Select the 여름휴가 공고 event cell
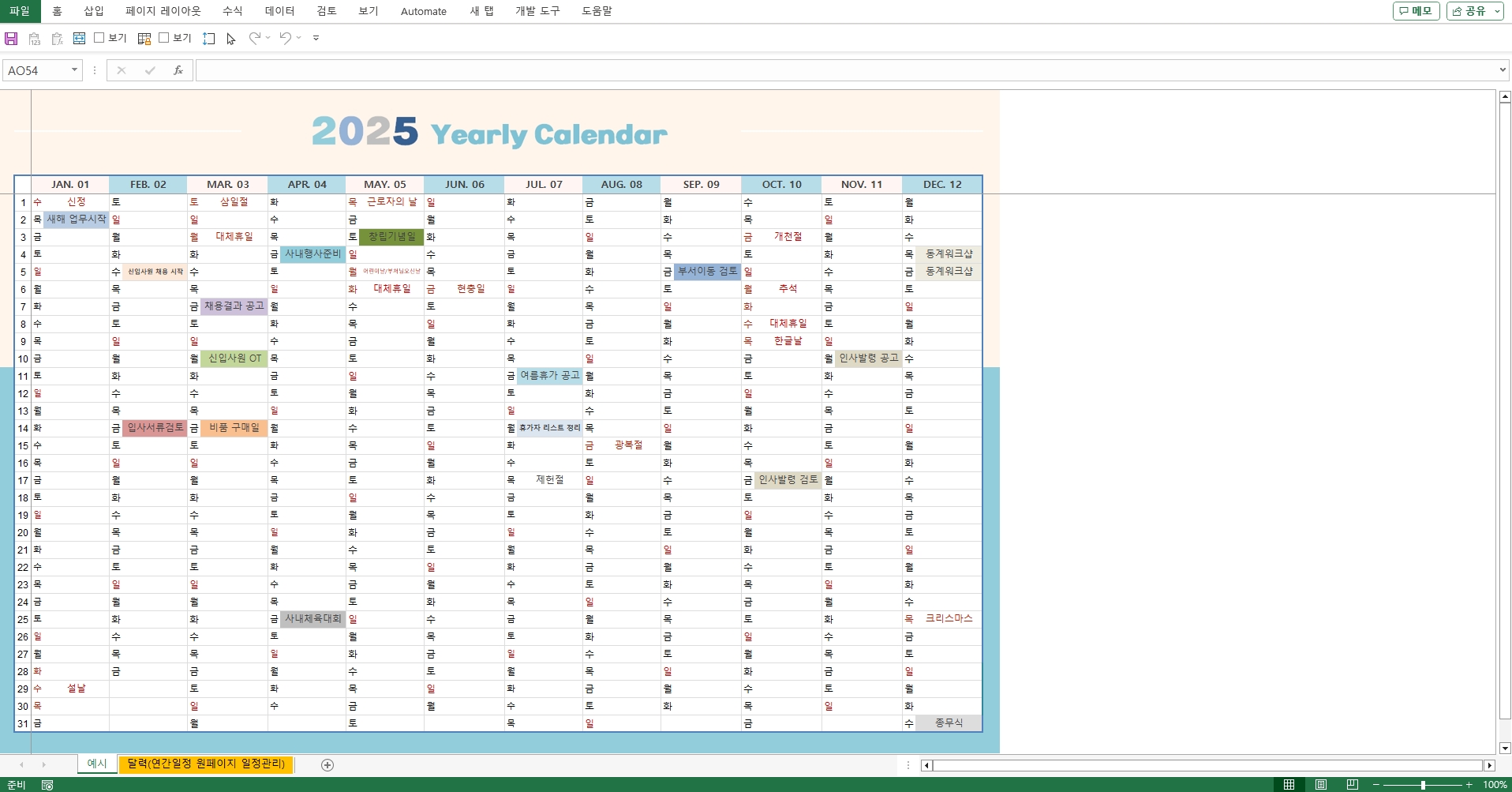This screenshot has height=792, width=1512. [550, 376]
